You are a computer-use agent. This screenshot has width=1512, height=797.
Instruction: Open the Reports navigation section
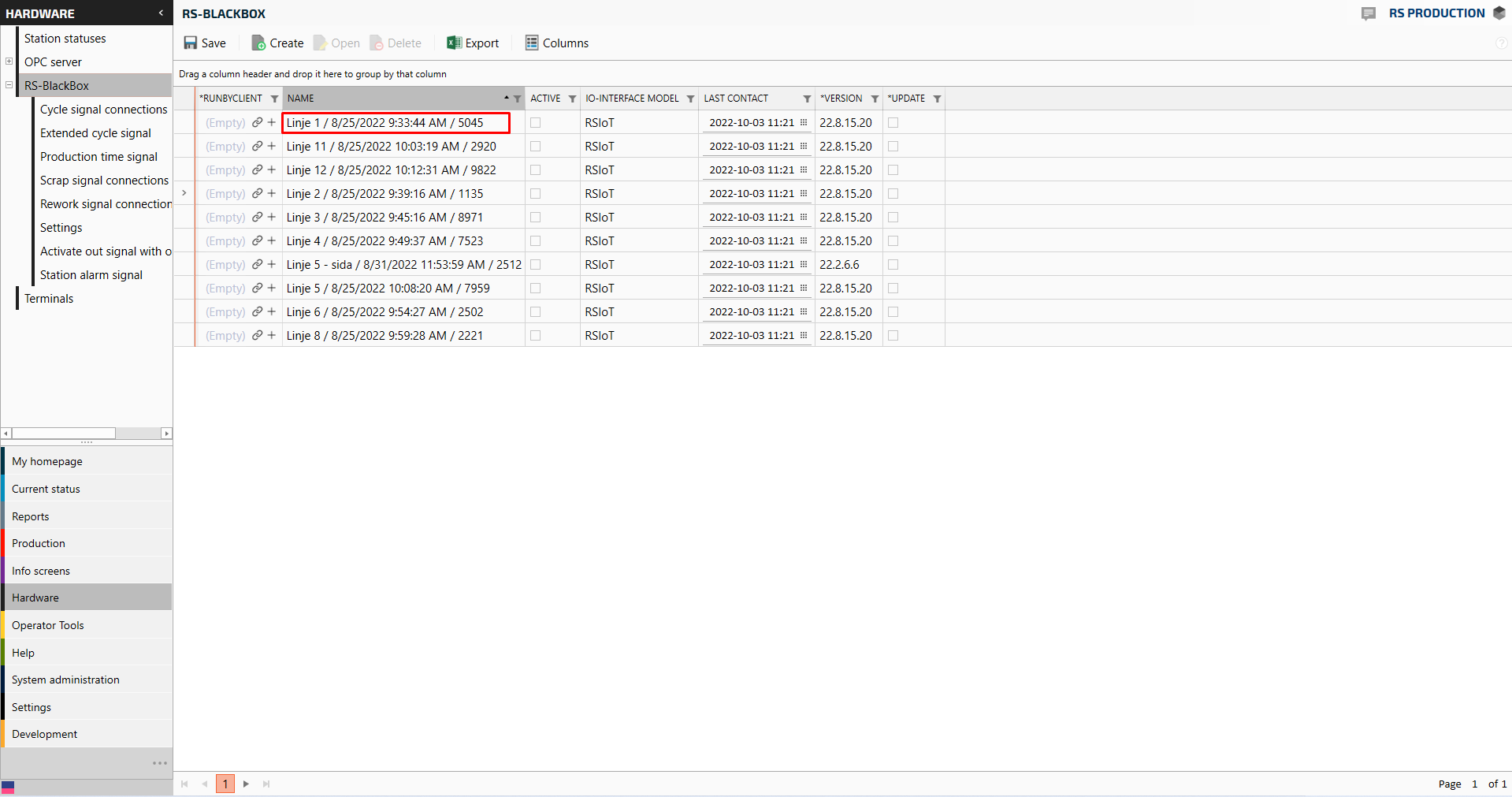click(31, 516)
